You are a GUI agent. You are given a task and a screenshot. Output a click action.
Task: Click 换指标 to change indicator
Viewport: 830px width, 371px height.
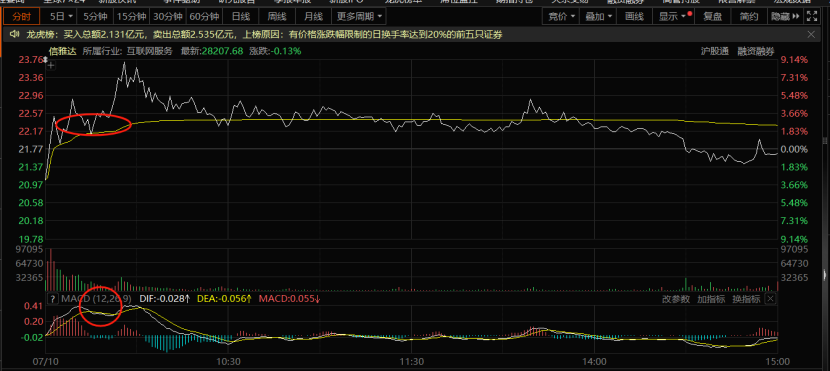click(x=746, y=299)
